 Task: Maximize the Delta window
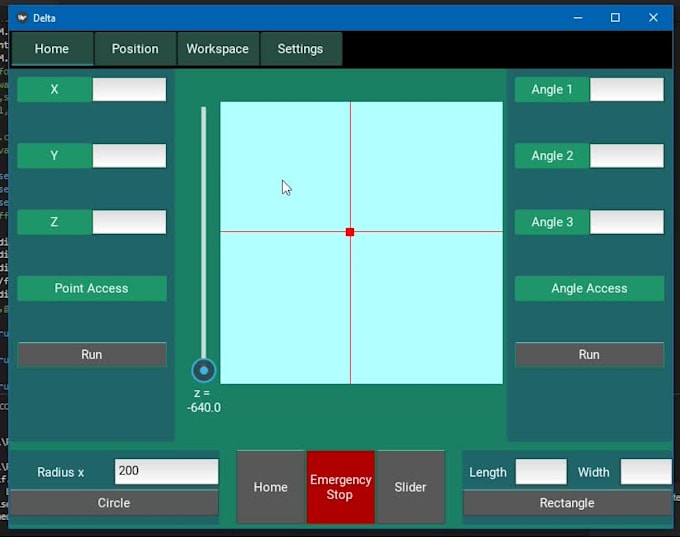[x=615, y=18]
